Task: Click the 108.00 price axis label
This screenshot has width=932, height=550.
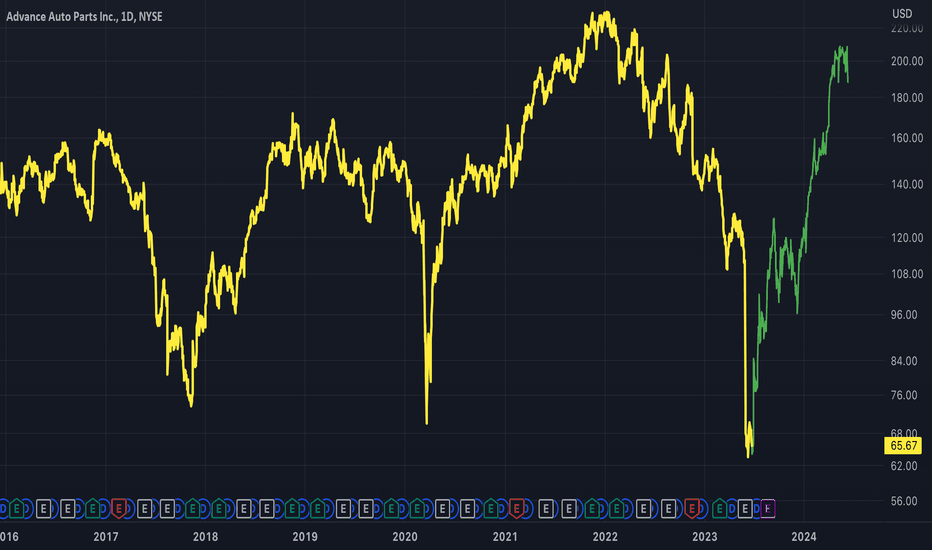Action: point(906,274)
